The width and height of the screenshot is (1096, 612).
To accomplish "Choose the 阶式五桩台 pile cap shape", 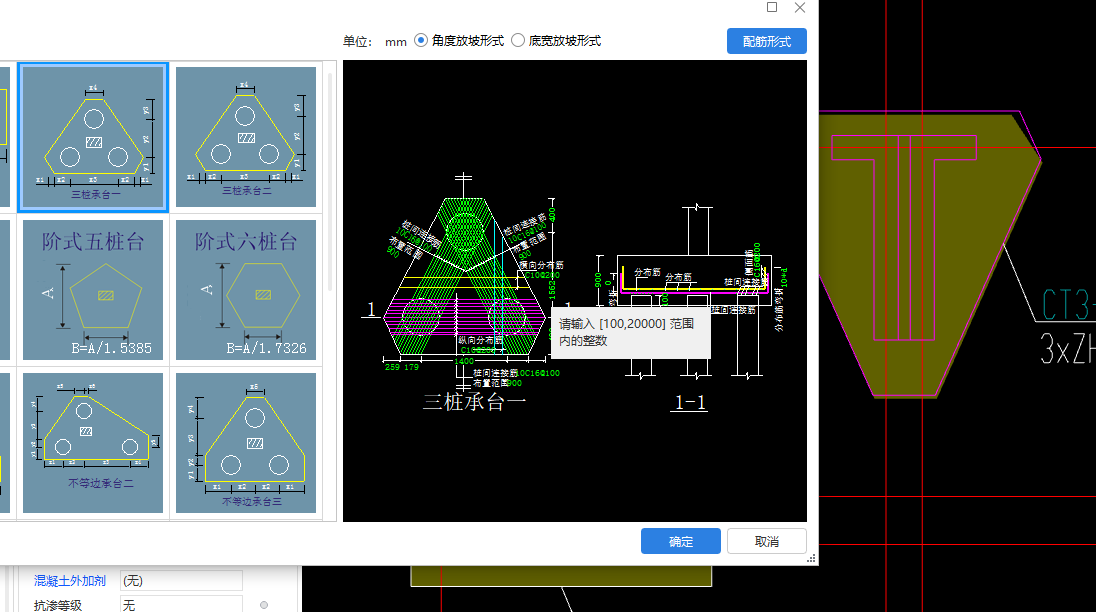I will click(93, 290).
